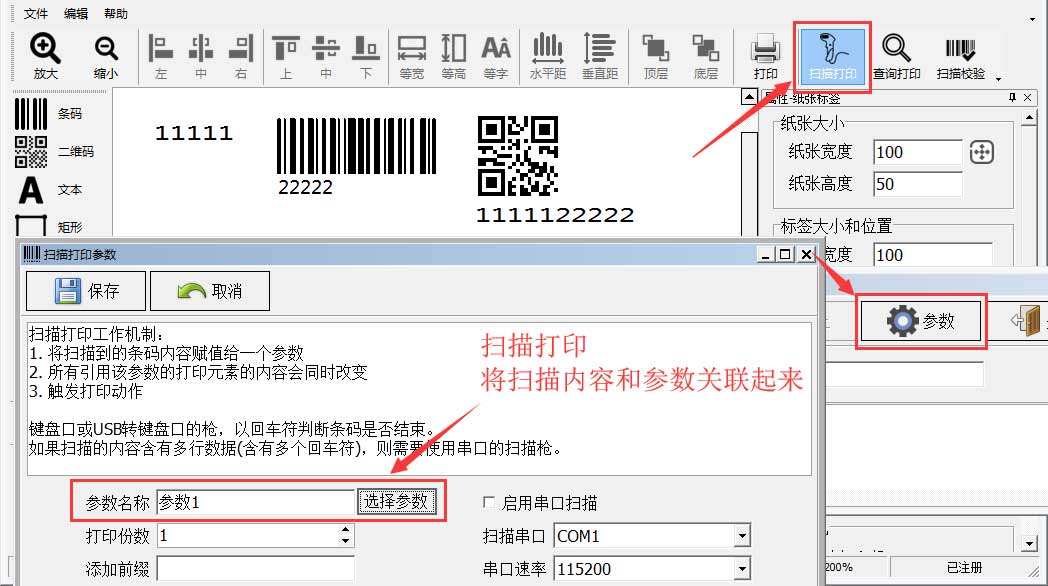
Task: Open the 串口速率 115200 dropdown
Action: pos(741,570)
